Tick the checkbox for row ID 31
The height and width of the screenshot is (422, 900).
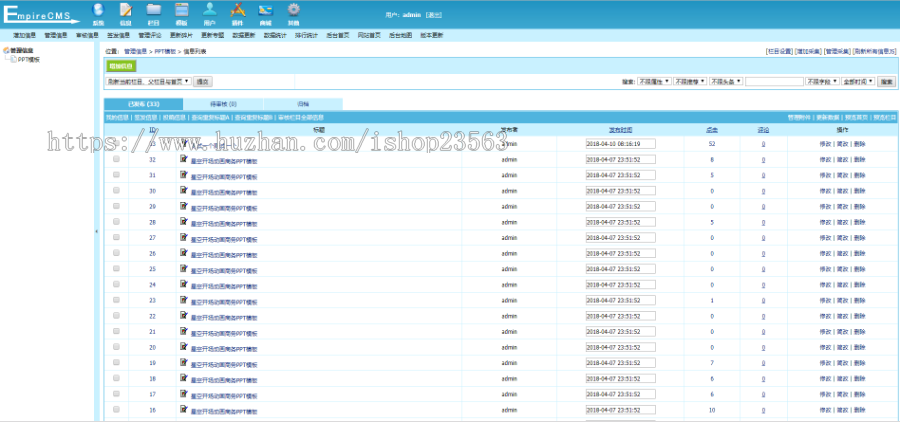[x=117, y=175]
